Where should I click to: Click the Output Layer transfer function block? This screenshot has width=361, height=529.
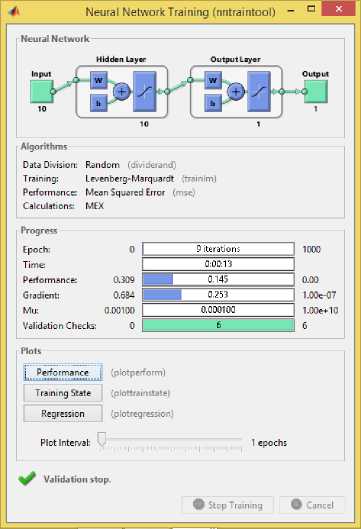coord(259,91)
